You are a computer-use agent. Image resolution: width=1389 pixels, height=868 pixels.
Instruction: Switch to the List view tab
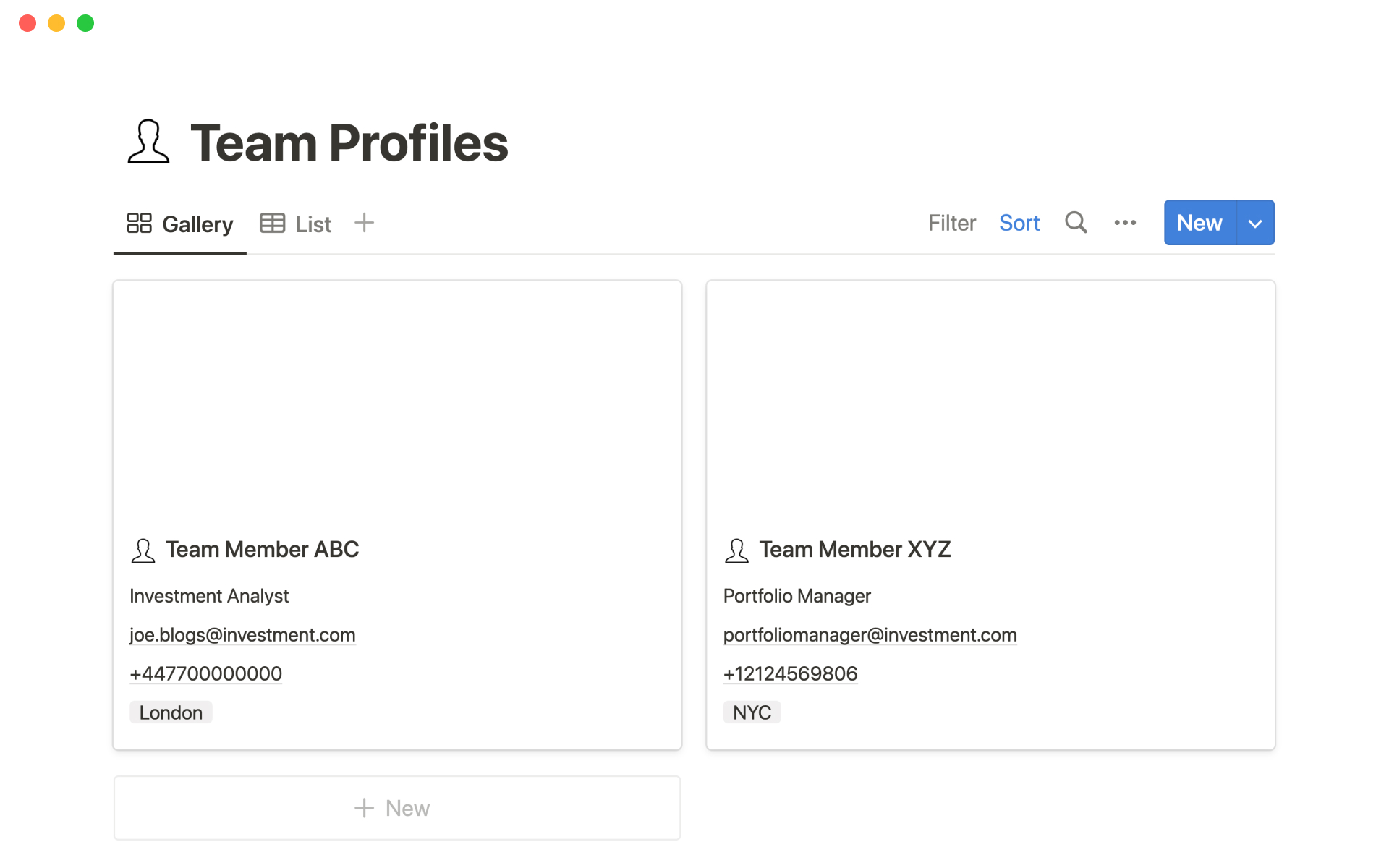tap(296, 224)
